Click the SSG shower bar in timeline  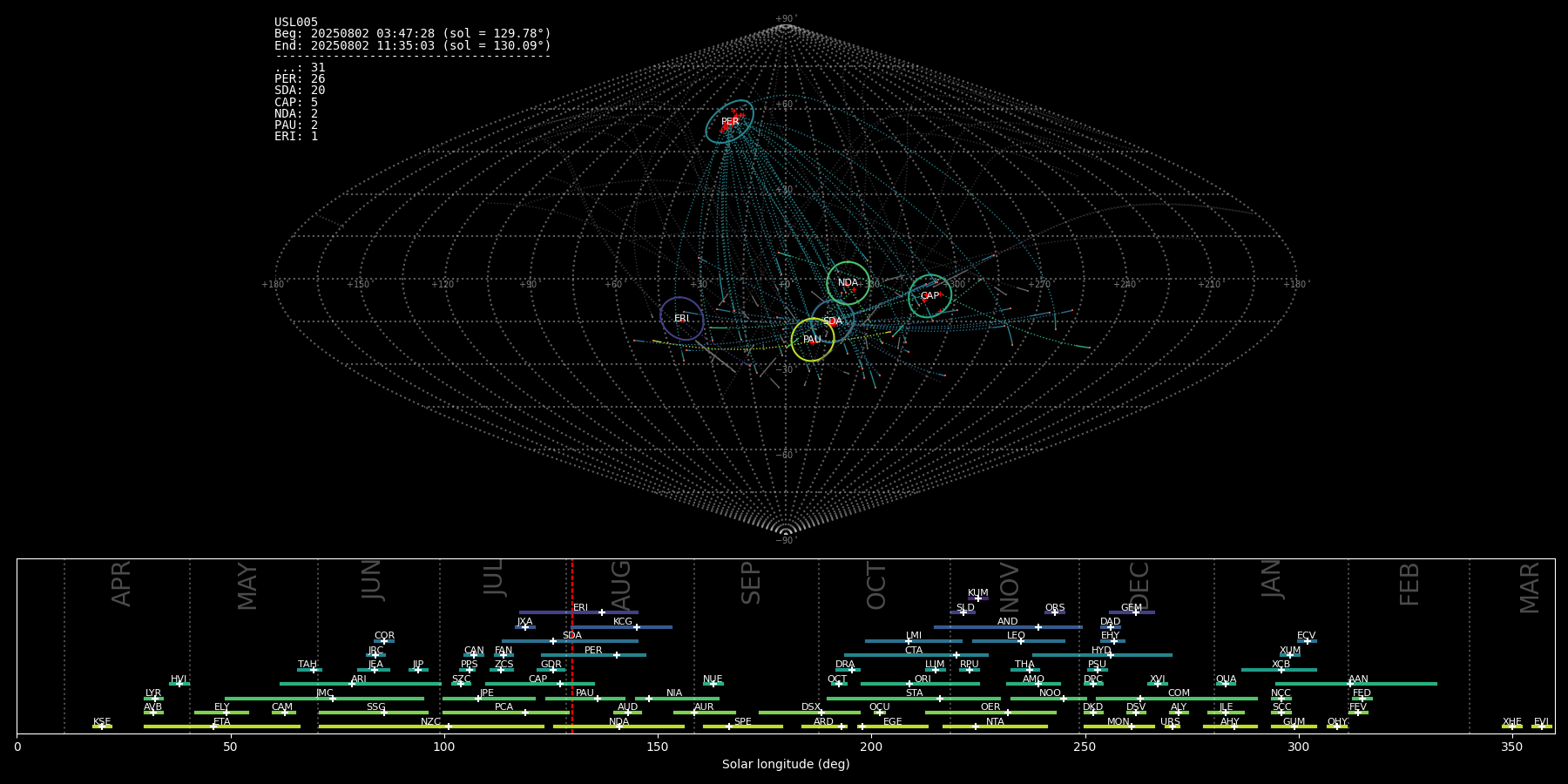click(374, 713)
